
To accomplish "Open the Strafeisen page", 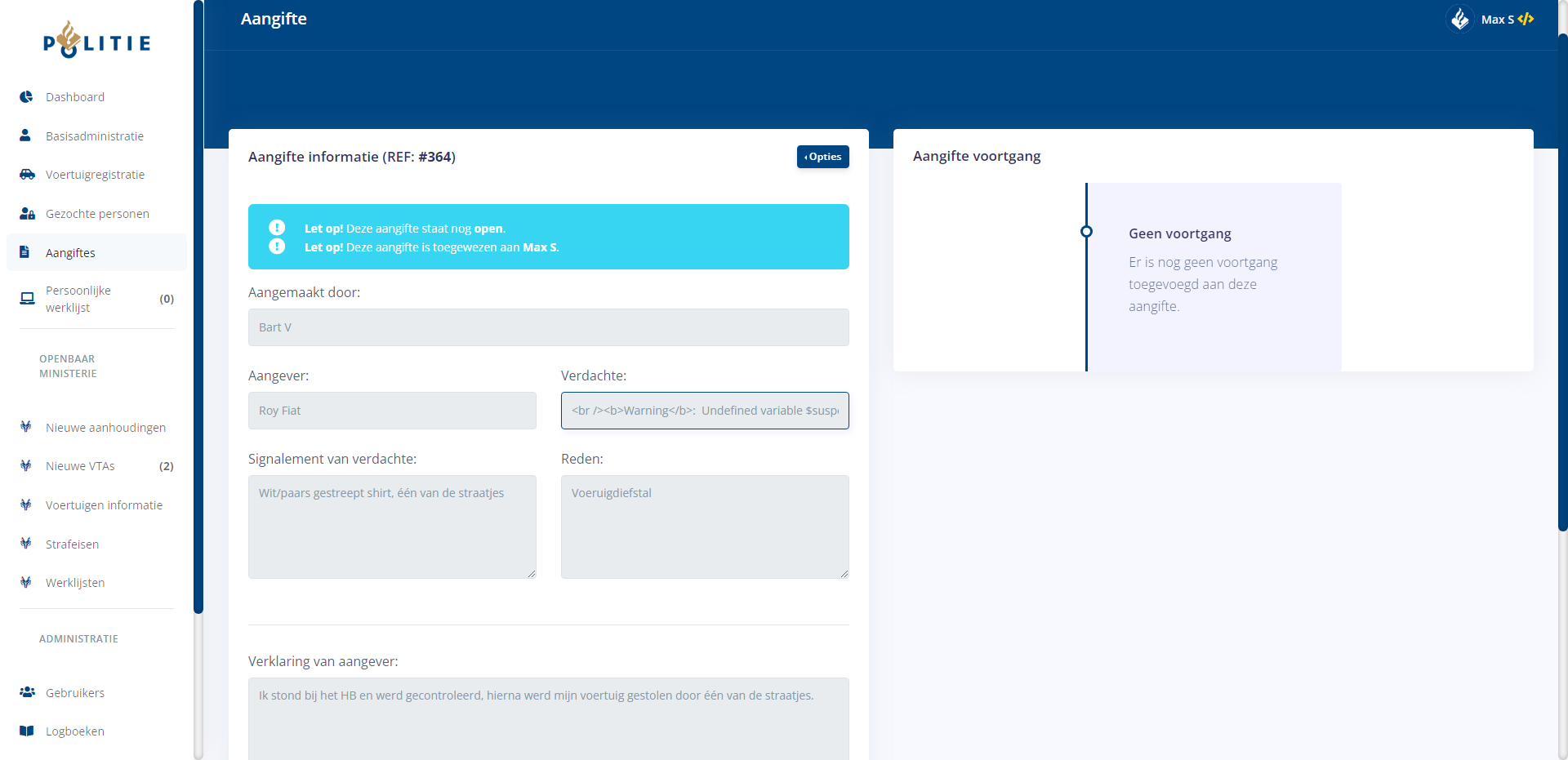I will tap(72, 544).
